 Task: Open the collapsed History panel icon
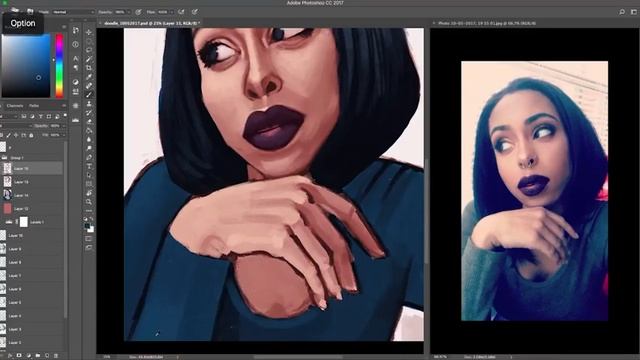pyautogui.click(x=76, y=30)
